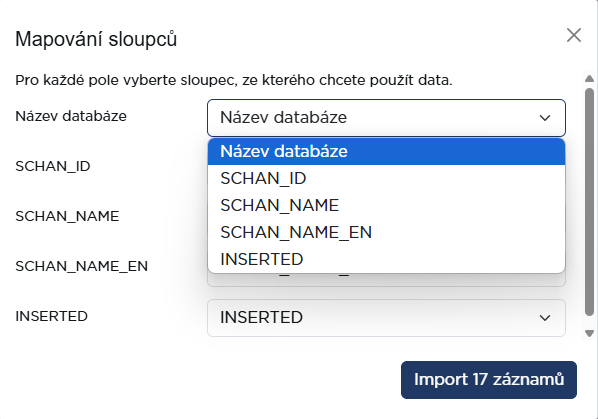Select highlighted Název databáze option in open list
Image resolution: width=598 pixels, height=419 pixels.
[386, 151]
